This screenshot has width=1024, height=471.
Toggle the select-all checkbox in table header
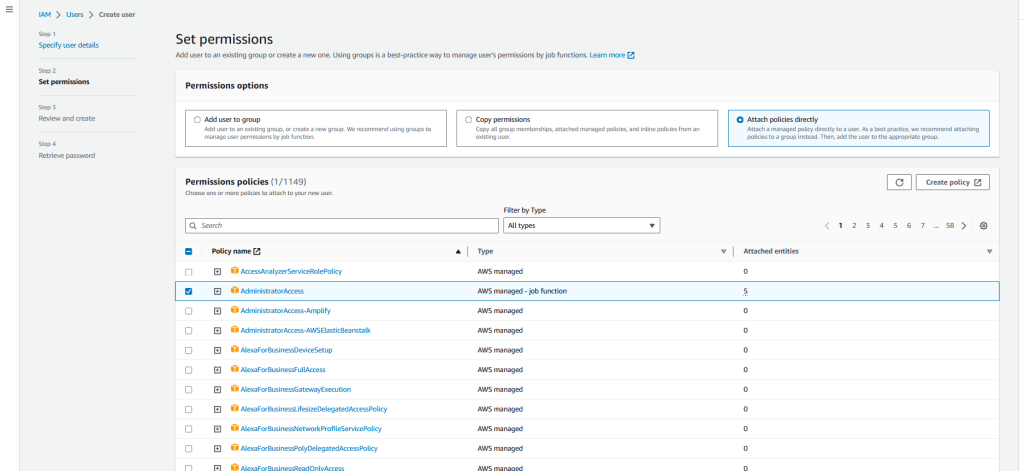tap(189, 252)
